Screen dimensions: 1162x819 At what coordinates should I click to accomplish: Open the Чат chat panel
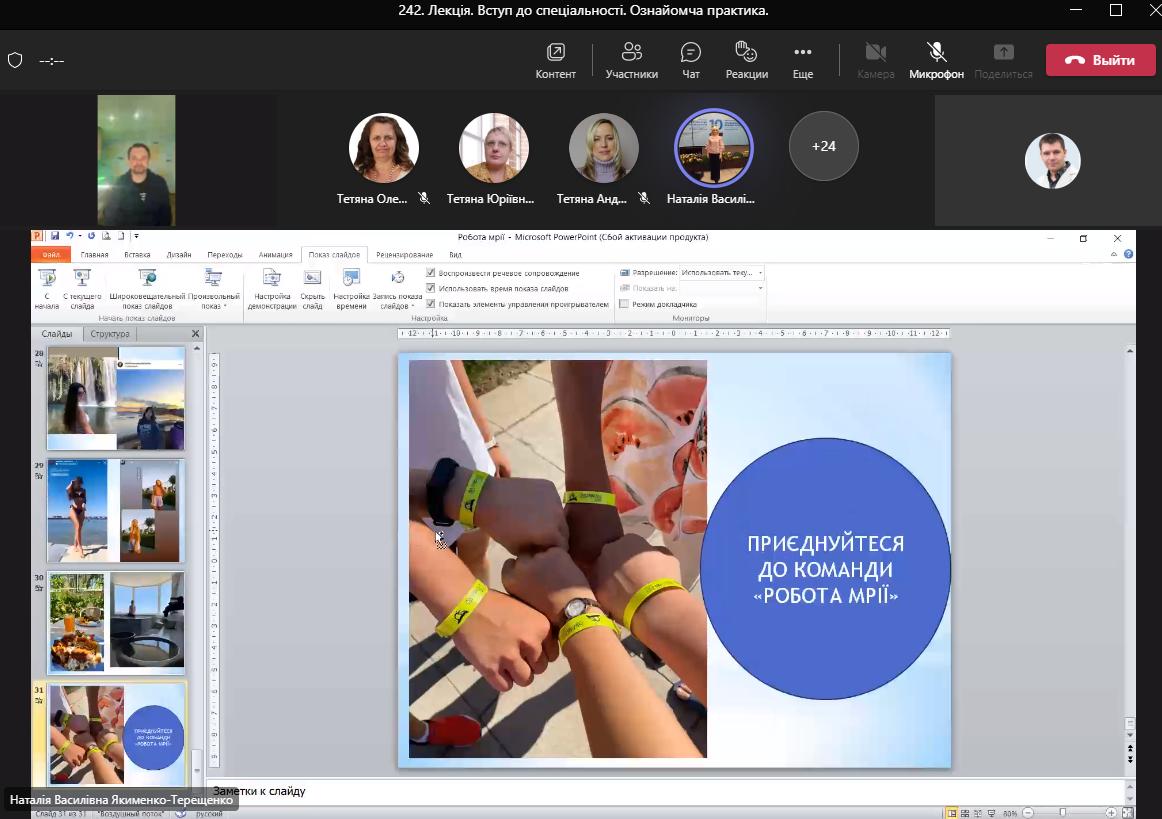690,60
